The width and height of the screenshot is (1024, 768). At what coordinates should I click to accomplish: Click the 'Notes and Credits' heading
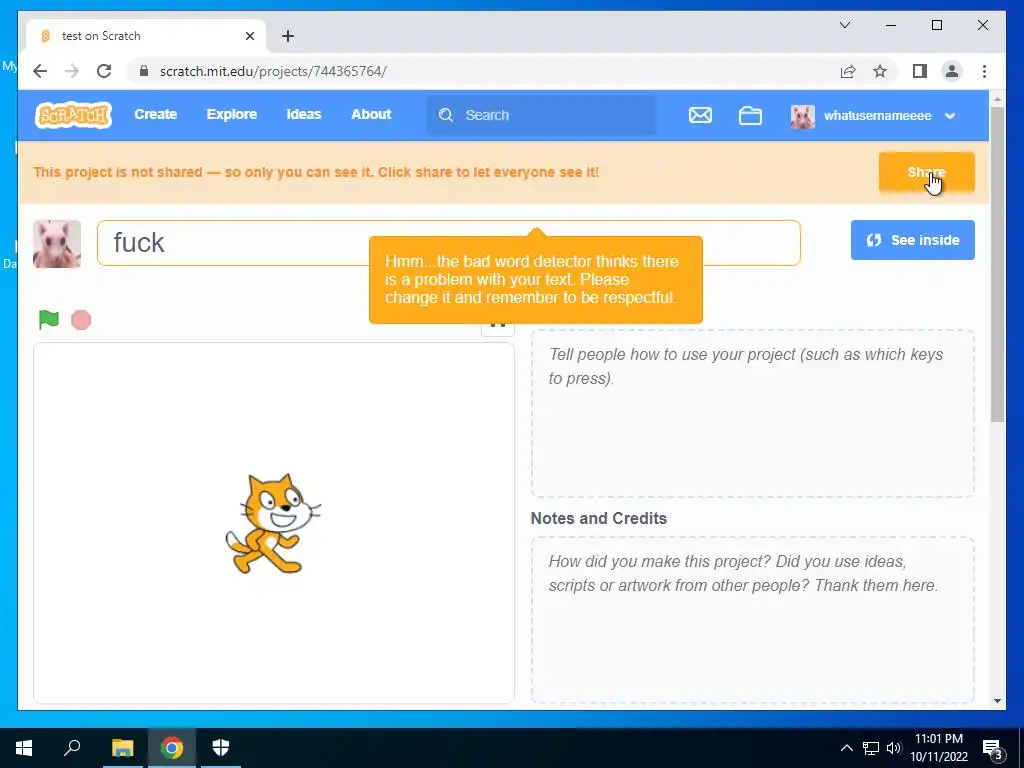pyautogui.click(x=599, y=519)
